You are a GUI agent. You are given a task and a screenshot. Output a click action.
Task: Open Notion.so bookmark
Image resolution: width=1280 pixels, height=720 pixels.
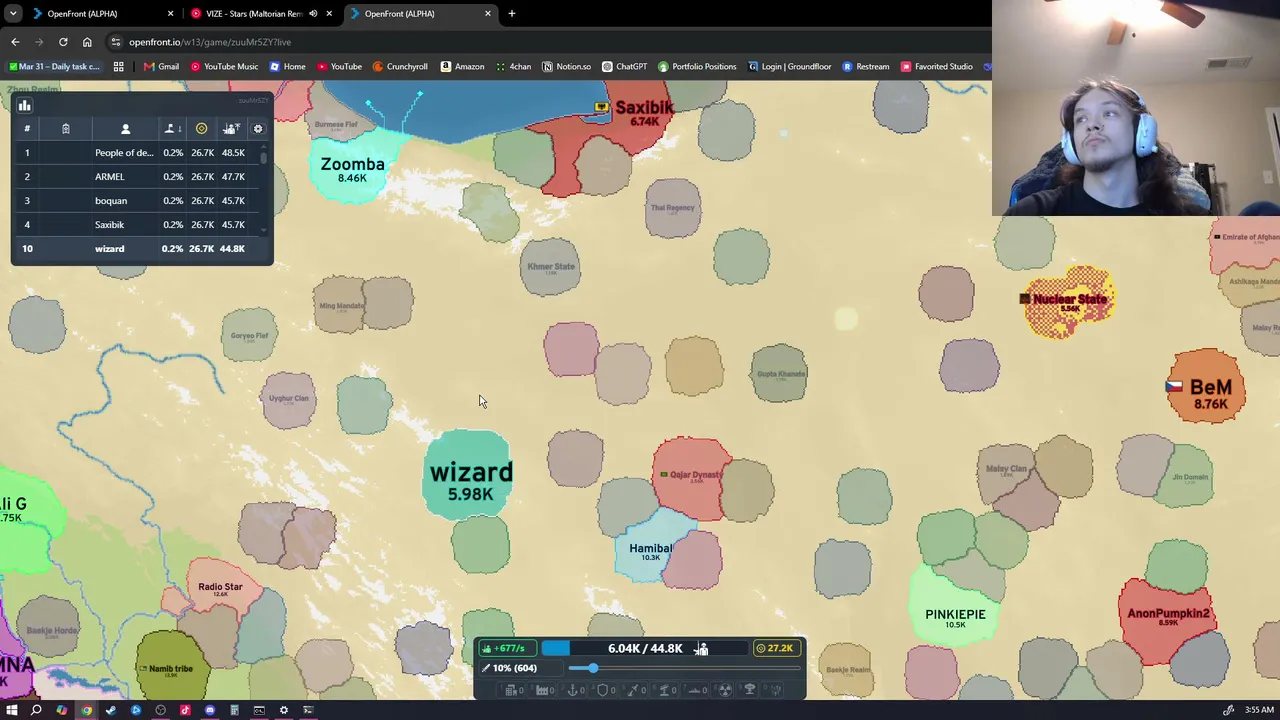566,67
